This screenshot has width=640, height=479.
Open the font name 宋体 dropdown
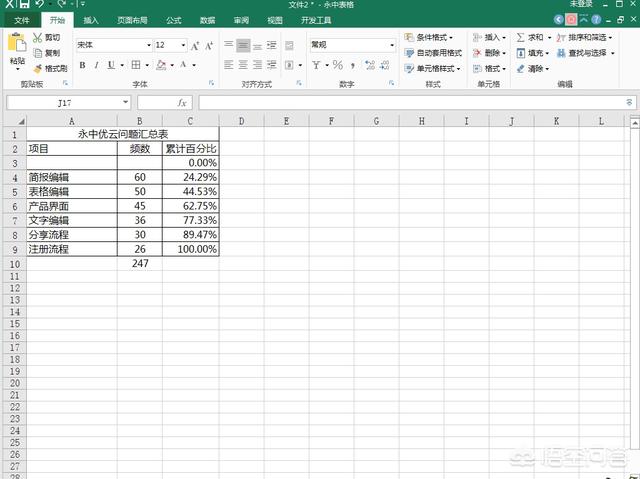149,45
